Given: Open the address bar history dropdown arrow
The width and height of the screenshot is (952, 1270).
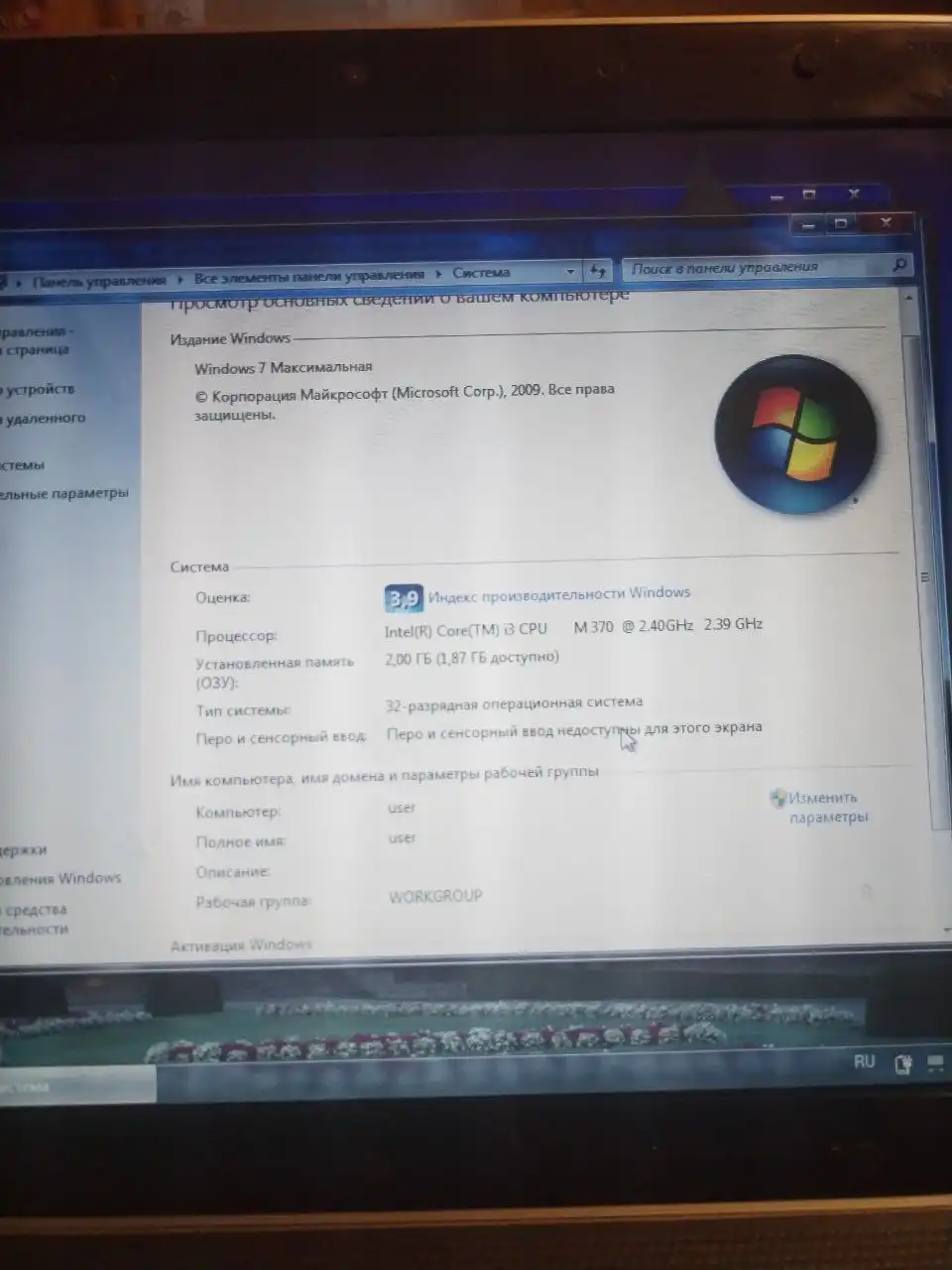Looking at the screenshot, I should click(x=570, y=271).
